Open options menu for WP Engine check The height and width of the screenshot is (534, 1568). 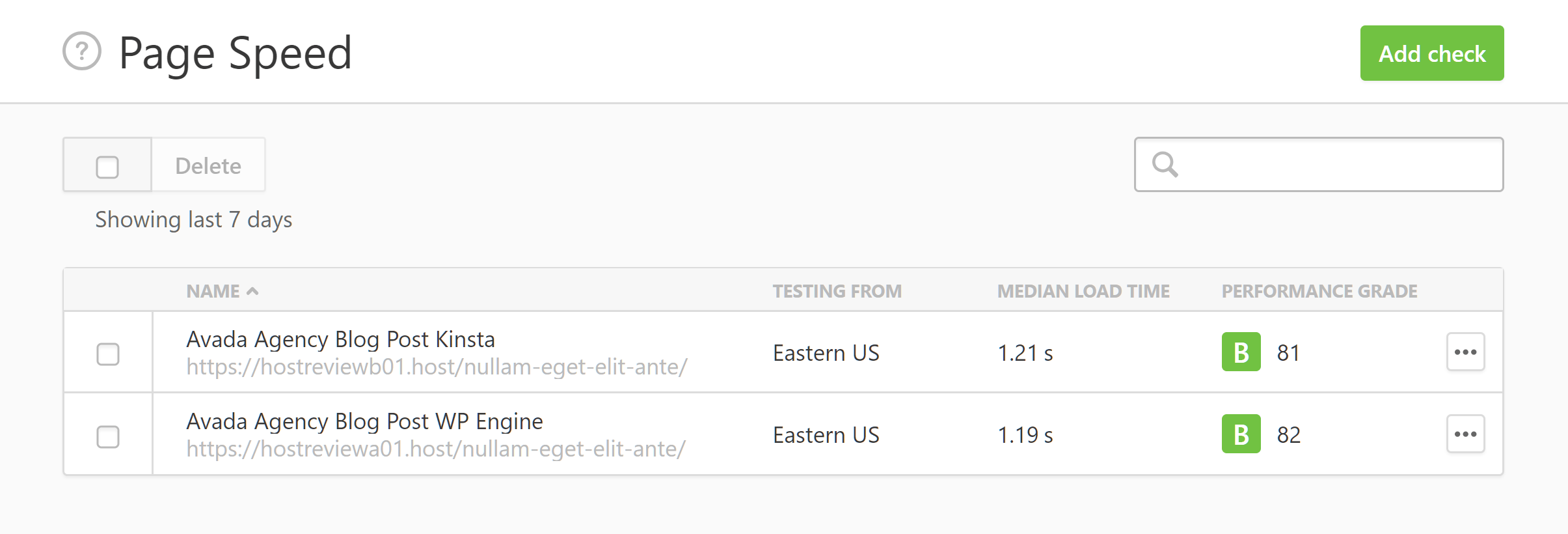click(1465, 434)
